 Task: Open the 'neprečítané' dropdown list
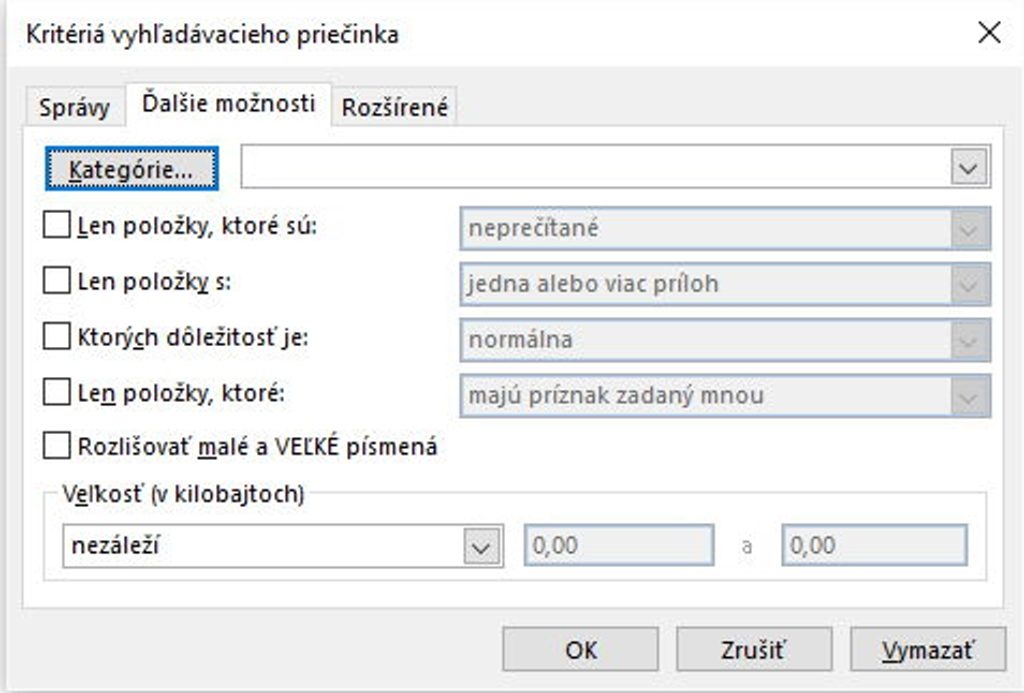point(967,229)
